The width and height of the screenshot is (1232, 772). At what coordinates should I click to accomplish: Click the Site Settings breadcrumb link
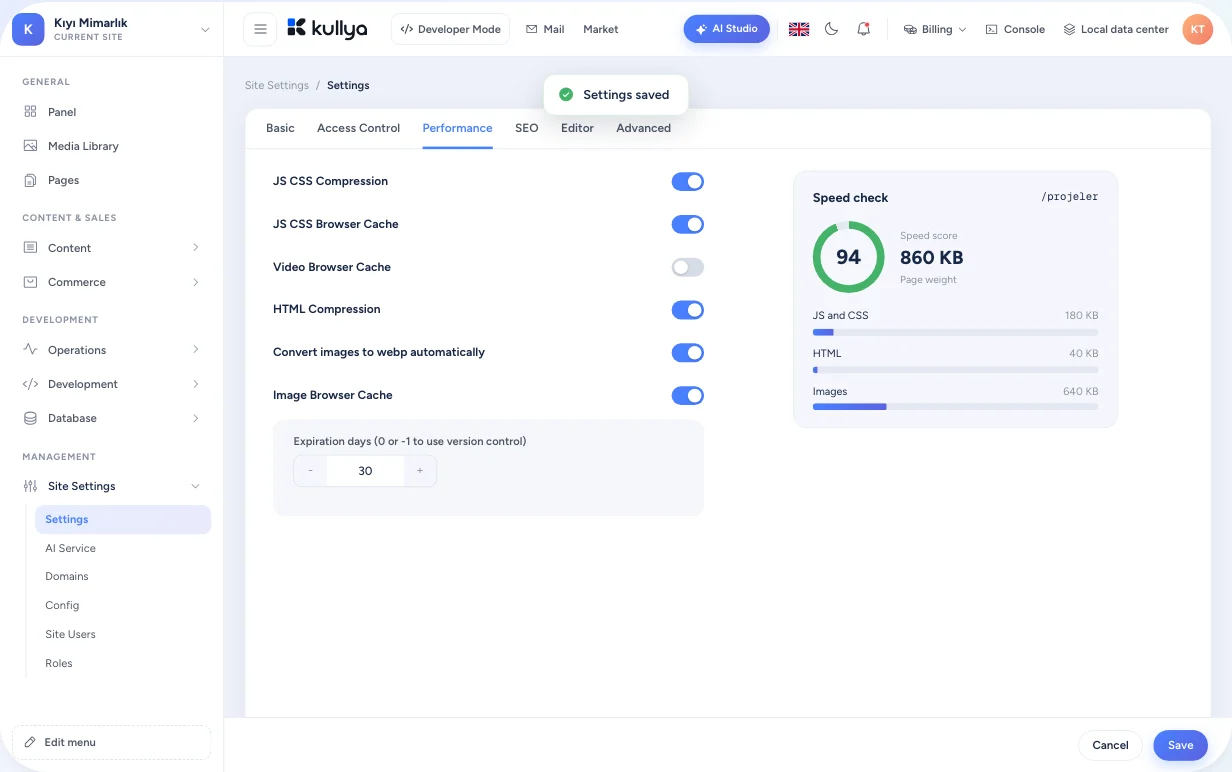(277, 85)
